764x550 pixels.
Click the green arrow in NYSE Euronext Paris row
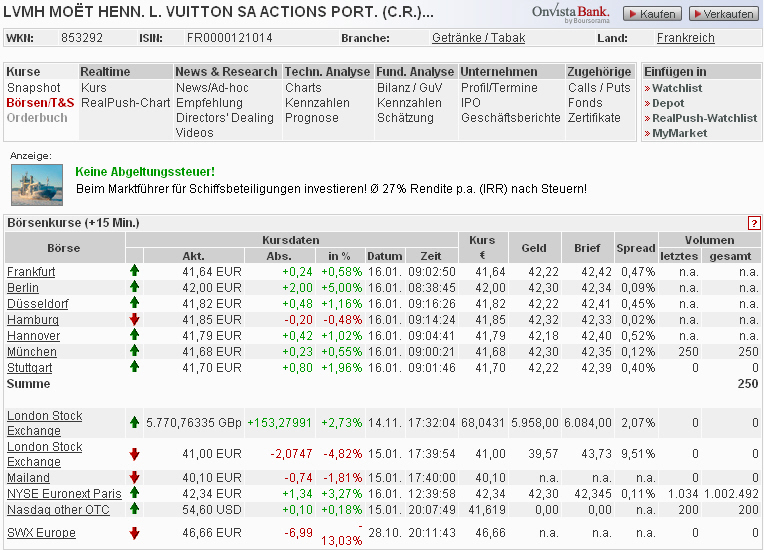[x=134, y=493]
